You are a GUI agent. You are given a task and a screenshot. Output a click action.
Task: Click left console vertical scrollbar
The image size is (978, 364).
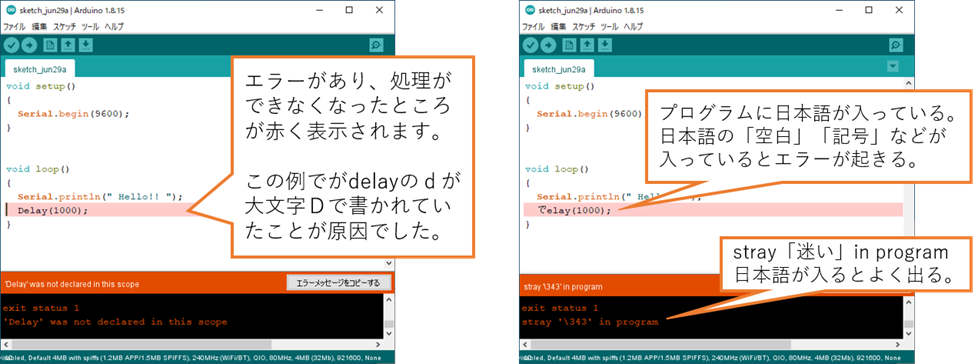pos(389,317)
